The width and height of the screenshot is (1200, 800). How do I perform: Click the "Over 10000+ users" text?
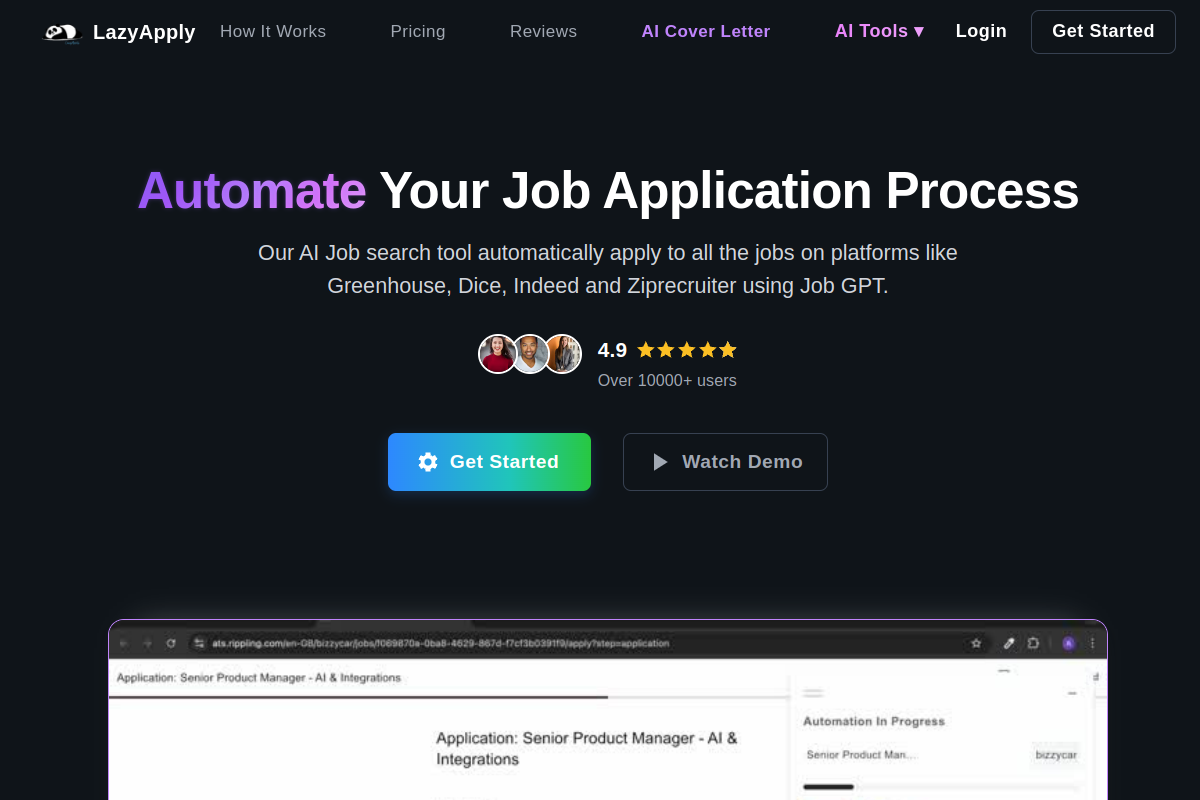667,381
